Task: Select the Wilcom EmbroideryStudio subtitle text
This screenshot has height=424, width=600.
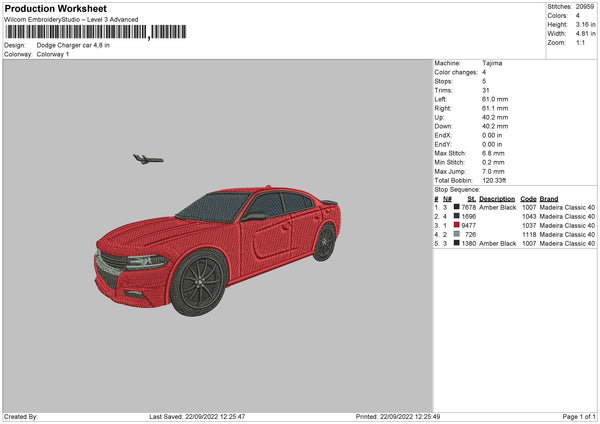Action: 71,20
